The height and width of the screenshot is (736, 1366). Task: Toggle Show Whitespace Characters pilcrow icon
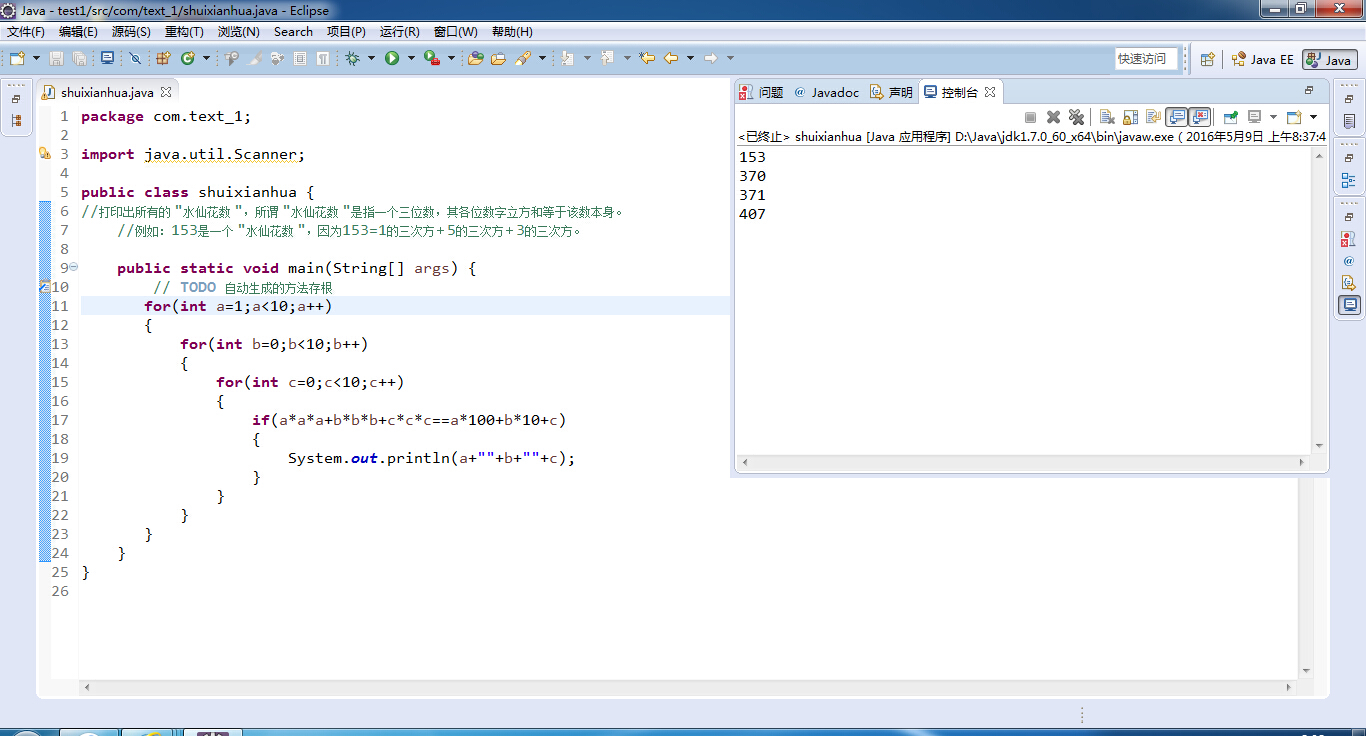(322, 58)
